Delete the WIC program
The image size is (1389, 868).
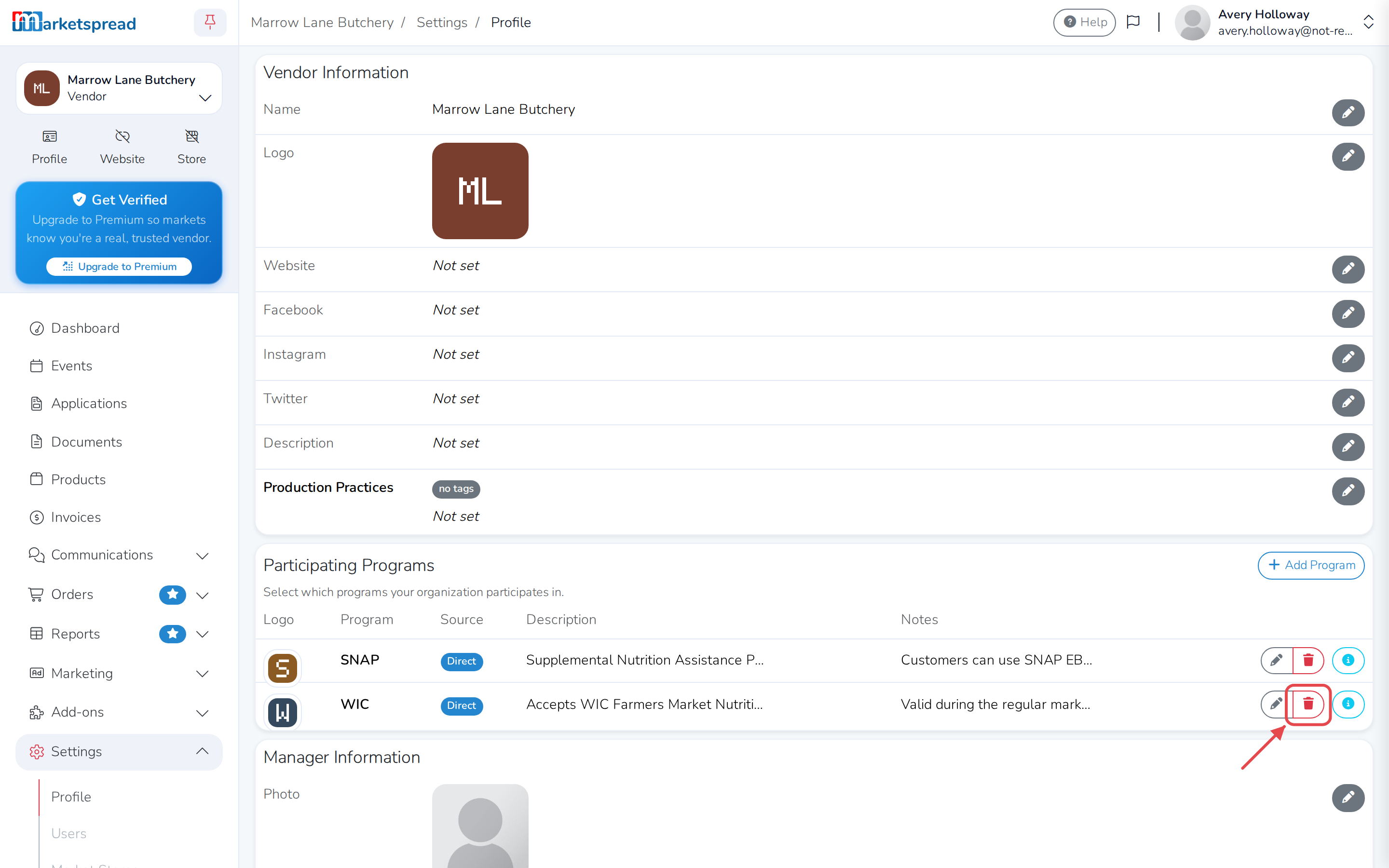tap(1308, 704)
